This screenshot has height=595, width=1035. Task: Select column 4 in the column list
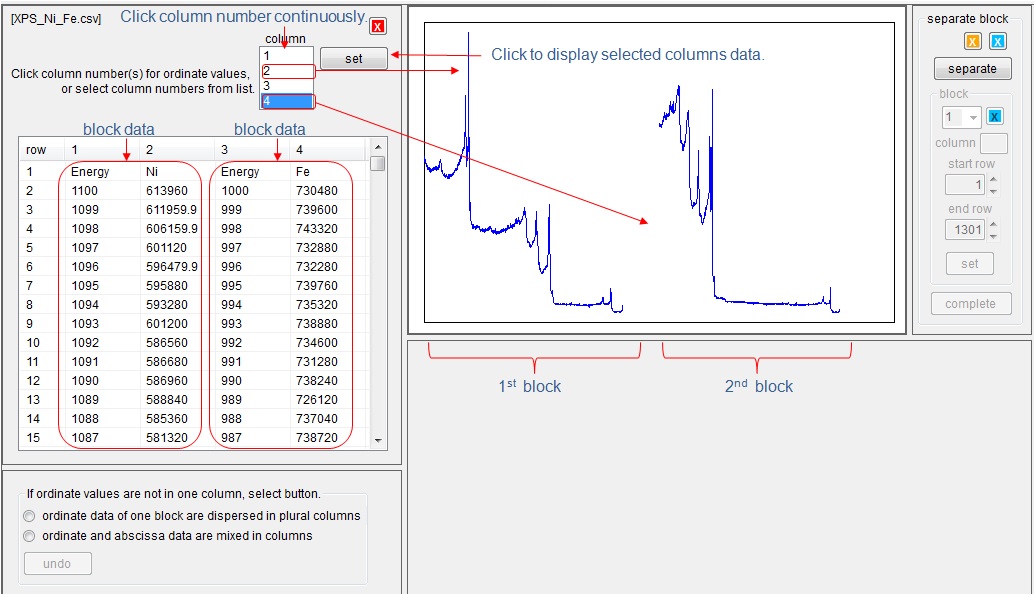pos(287,101)
